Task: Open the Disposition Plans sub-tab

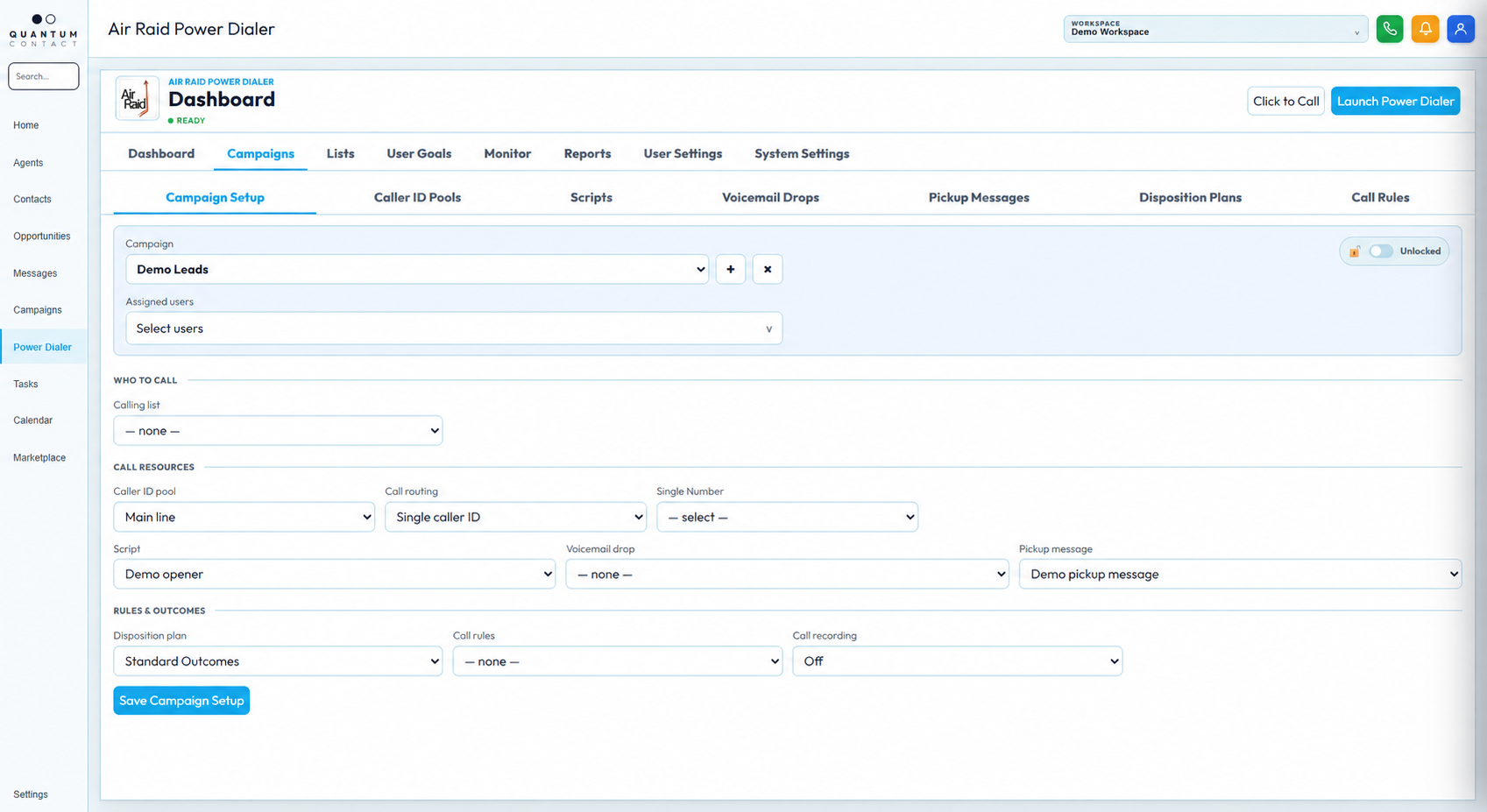Action: 1190,197
